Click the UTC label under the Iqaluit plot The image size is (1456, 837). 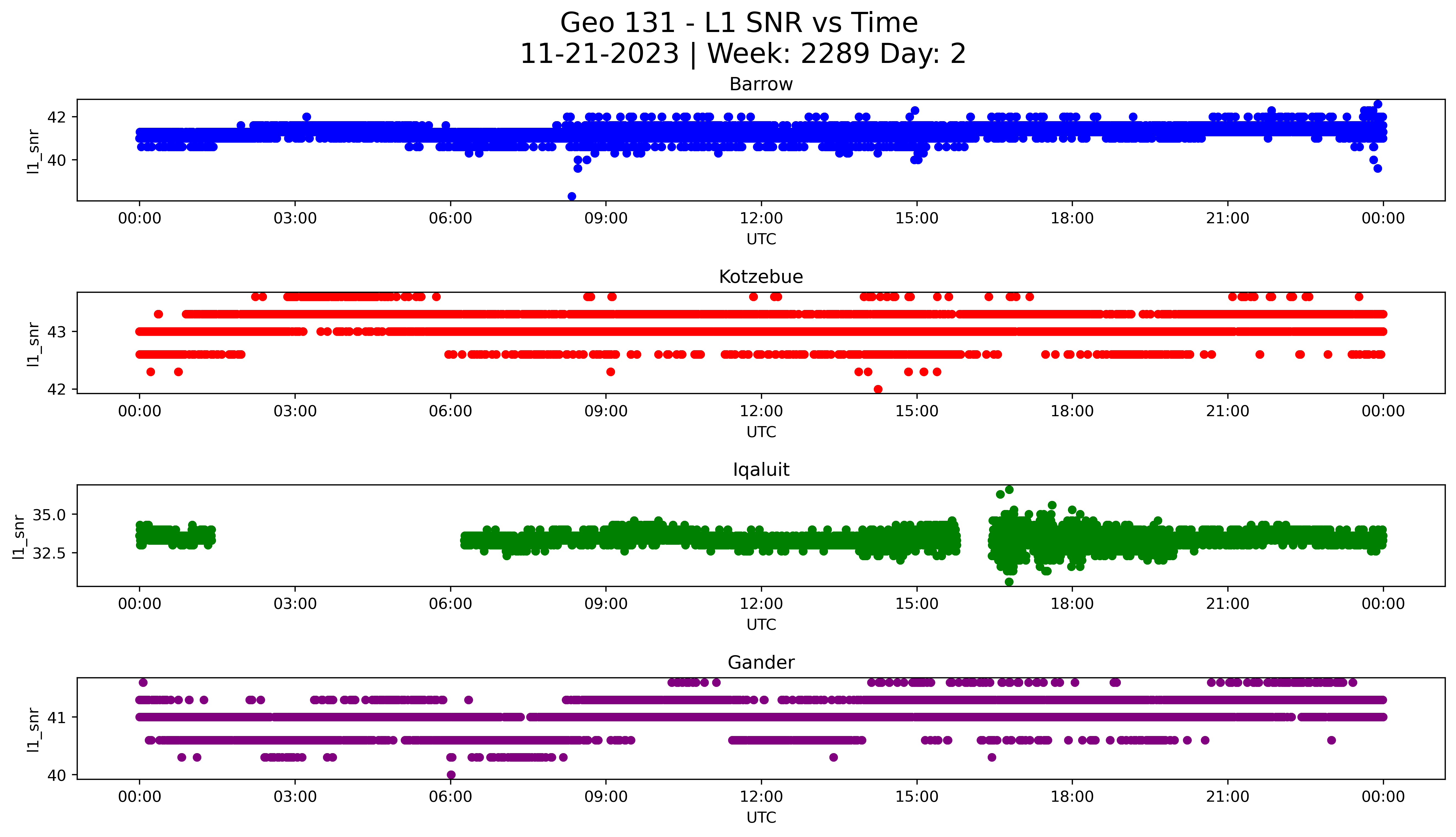[761, 624]
